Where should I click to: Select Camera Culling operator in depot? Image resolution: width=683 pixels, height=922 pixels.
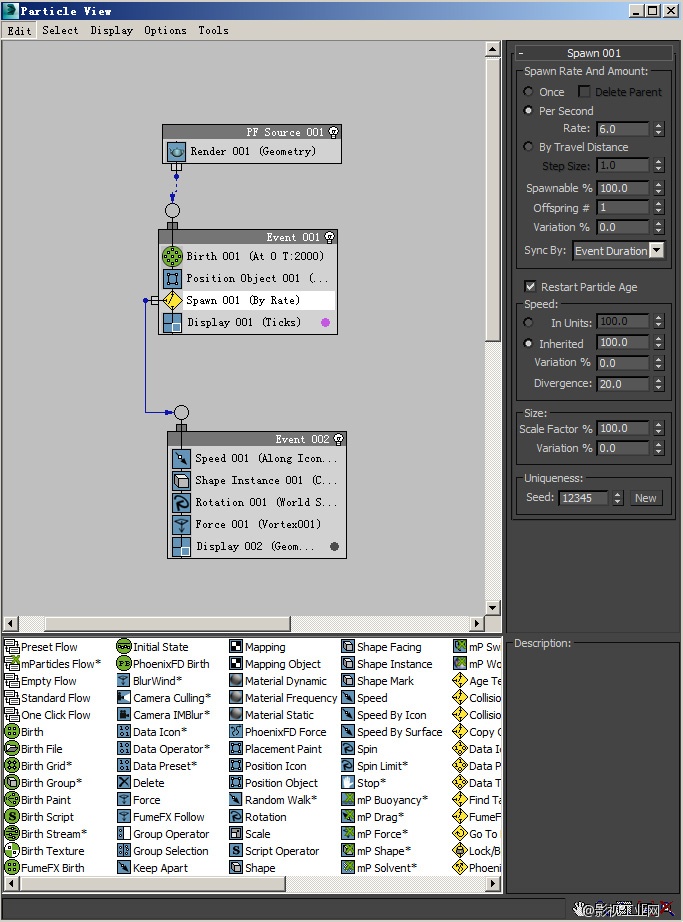click(x=163, y=698)
